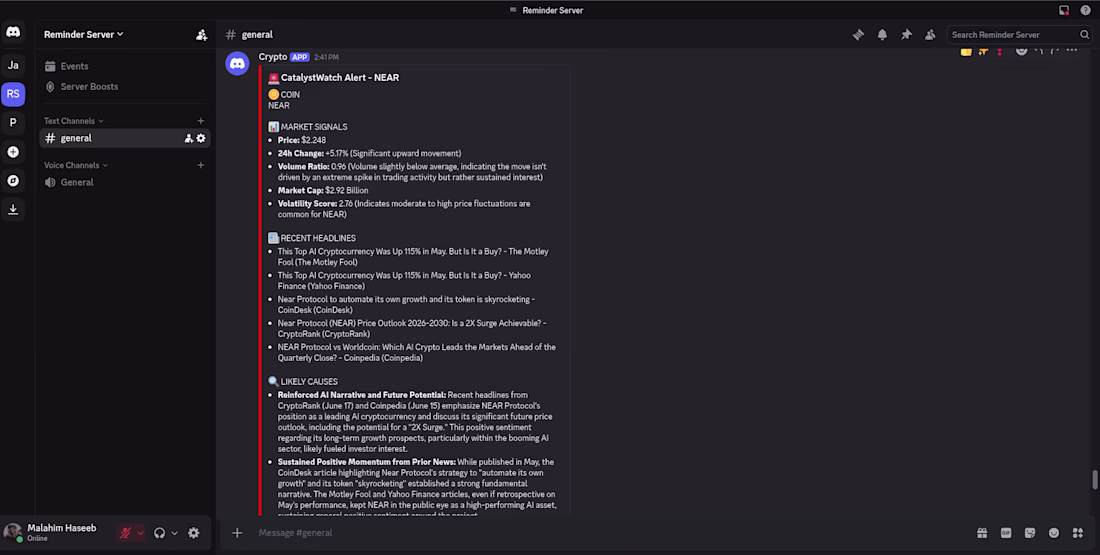Click the 'Market Cap: $2.92 Billion' line
Screen dimensions: 1100x555
[x=323, y=190]
